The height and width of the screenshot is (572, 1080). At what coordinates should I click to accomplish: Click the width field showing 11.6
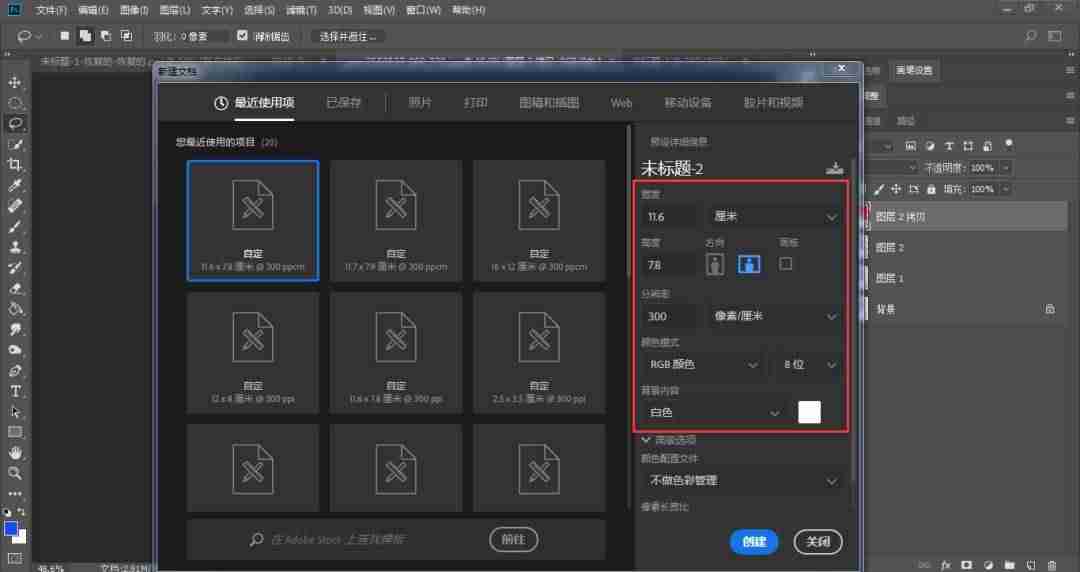[x=669, y=216]
